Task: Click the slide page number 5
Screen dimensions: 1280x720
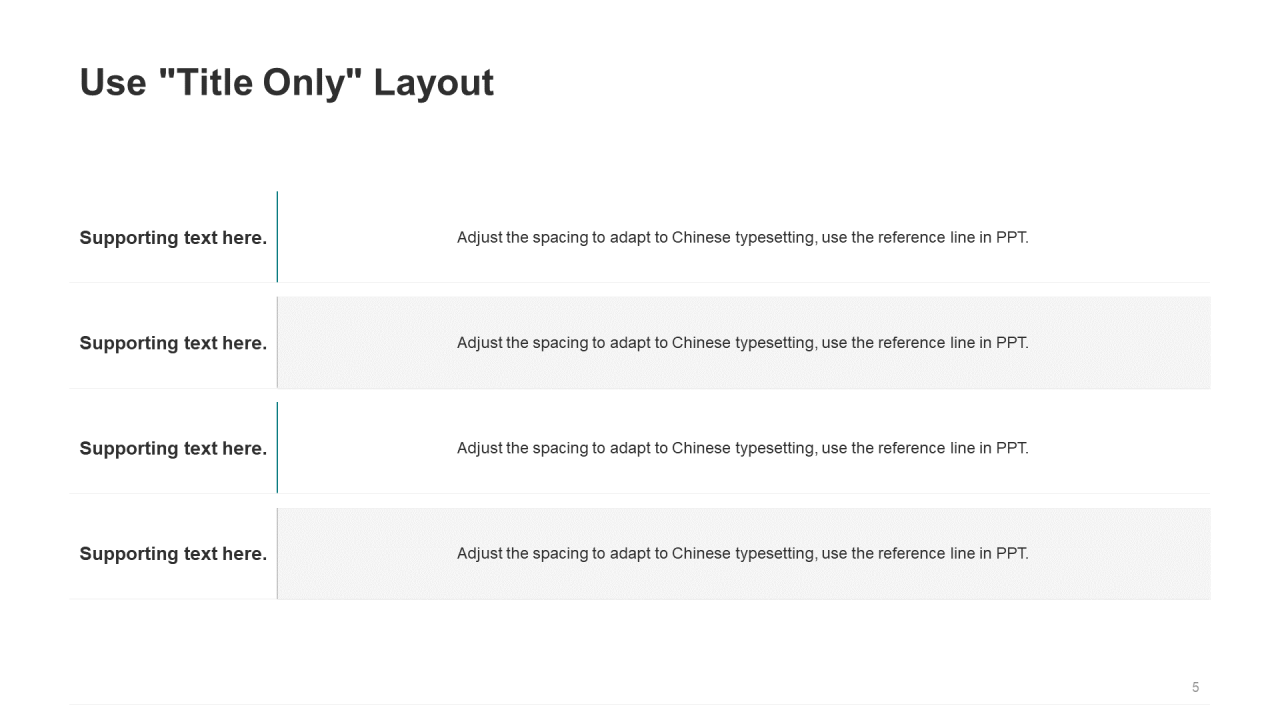Action: point(1195,687)
